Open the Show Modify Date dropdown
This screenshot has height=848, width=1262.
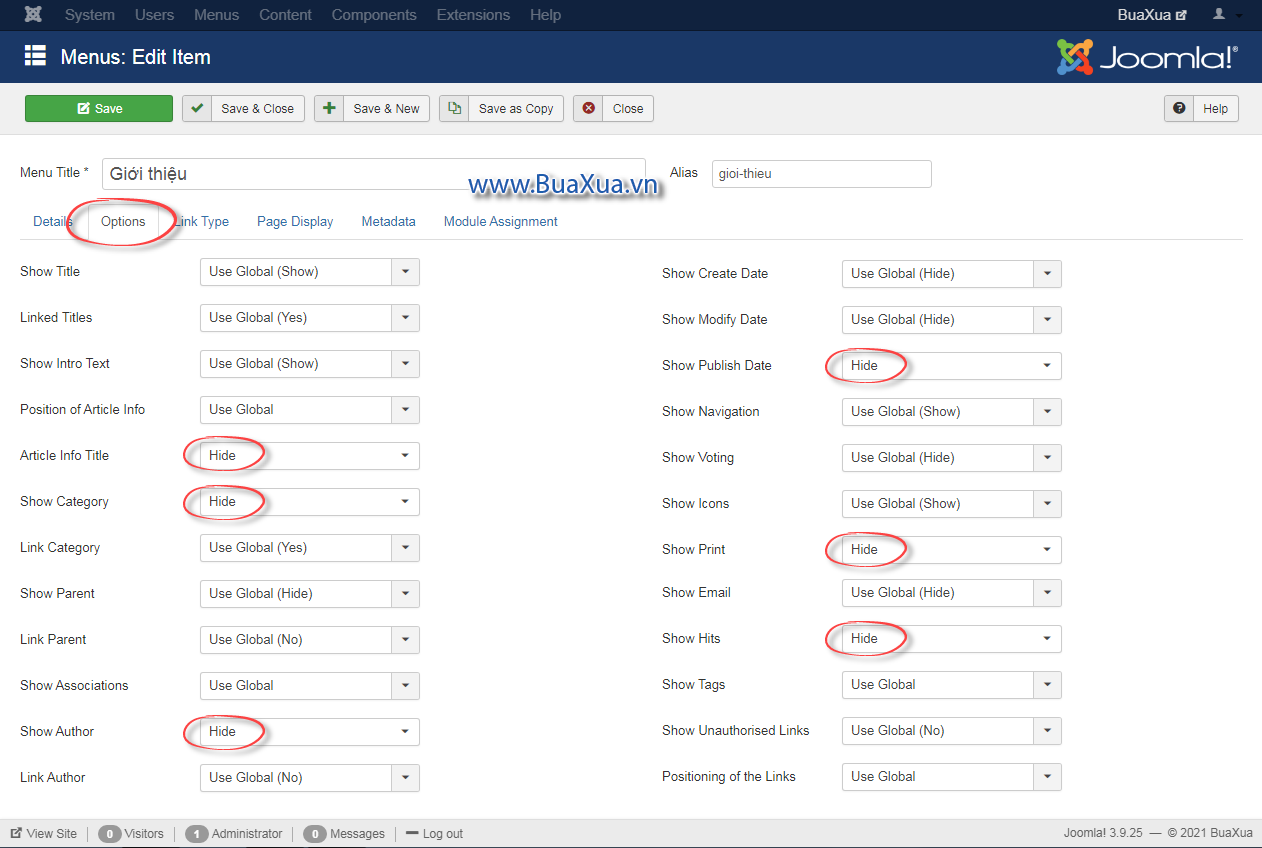coord(952,320)
